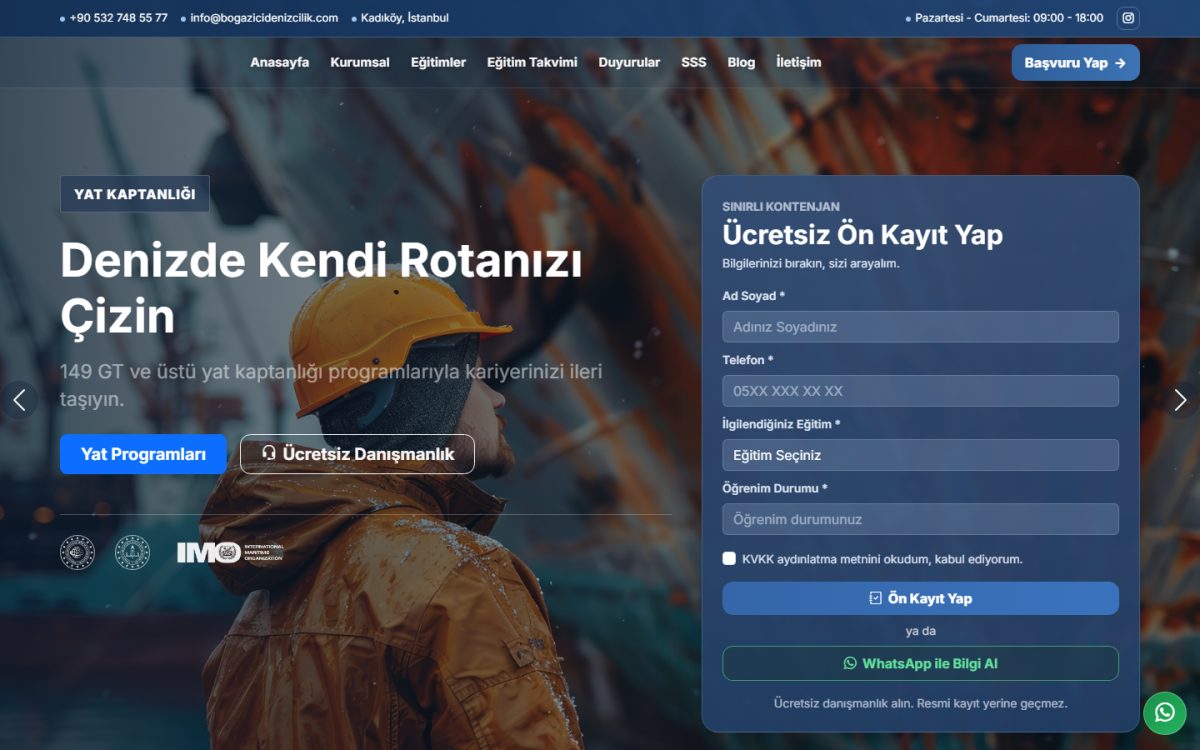The image size is (1200, 750).
Task: Open the Duyurular menu item
Action: pos(629,62)
